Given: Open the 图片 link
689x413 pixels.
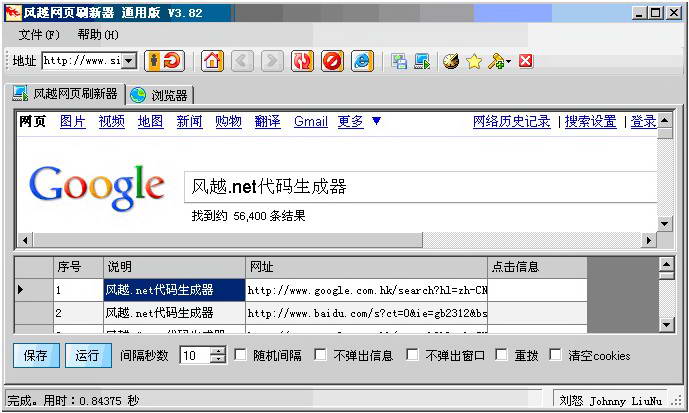Looking at the screenshot, I should click(73, 121).
